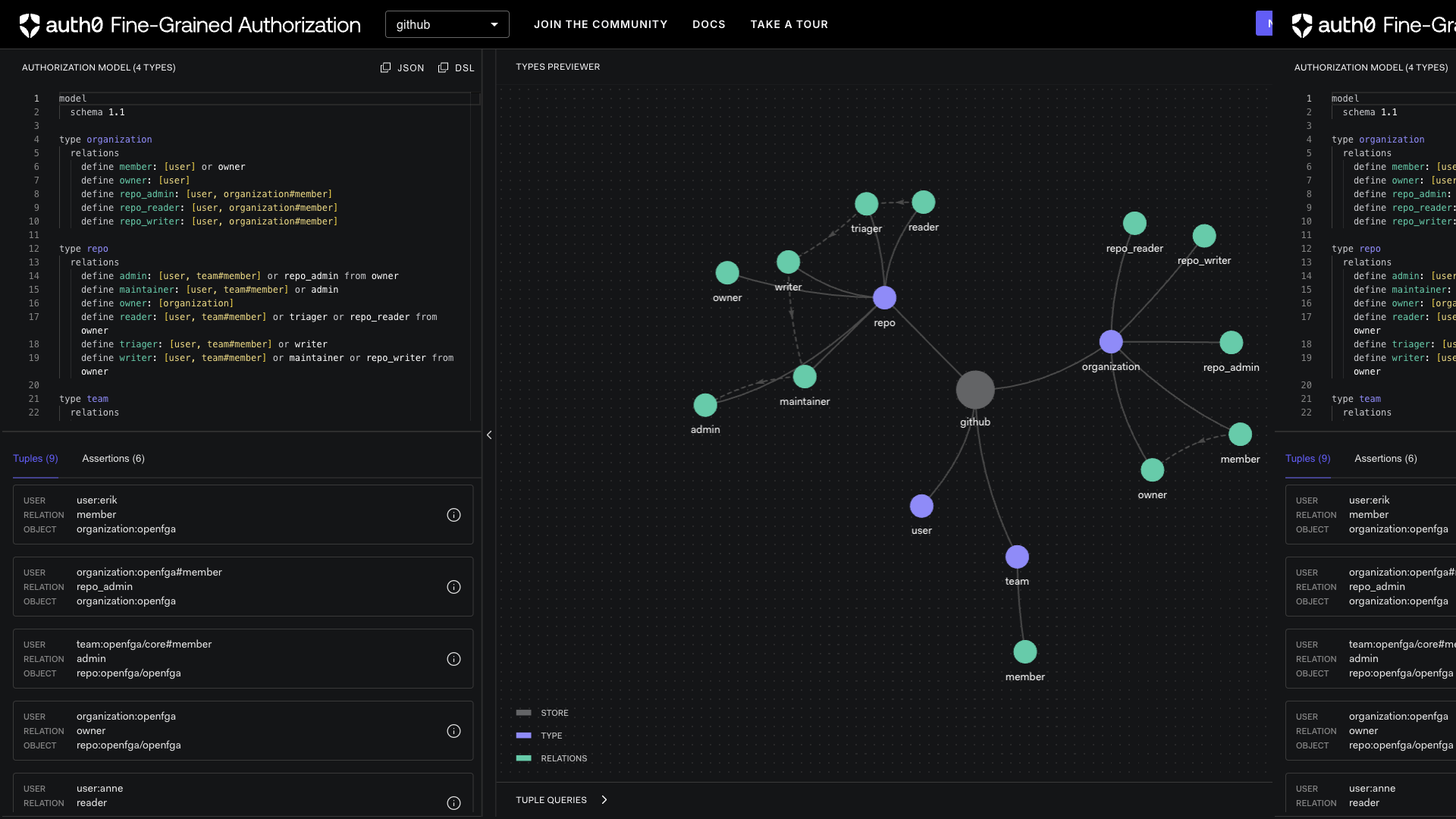
Task: Open info icon for organization:openfga#member repo_admin tuple
Action: [x=453, y=587]
